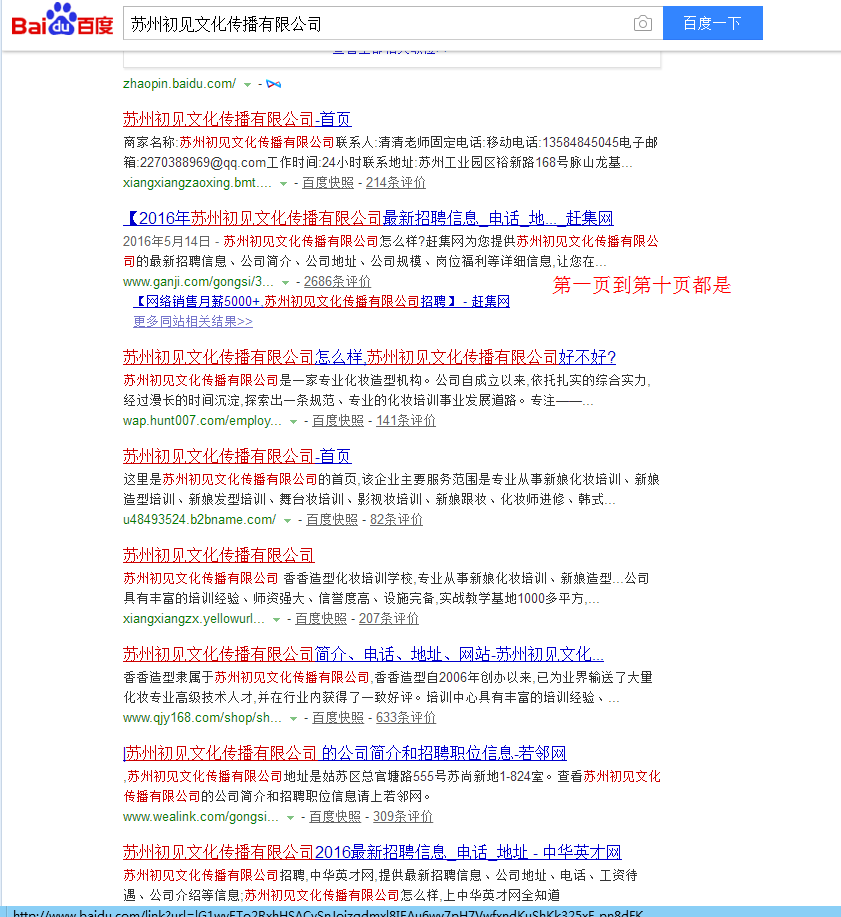Open yellowurl 苏州初见文化传播有限公司 result title
The height and width of the screenshot is (917, 841).
(x=219, y=555)
